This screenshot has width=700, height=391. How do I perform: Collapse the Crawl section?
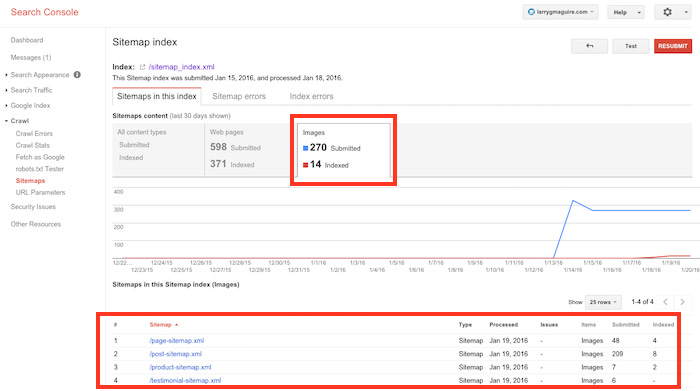point(20,121)
